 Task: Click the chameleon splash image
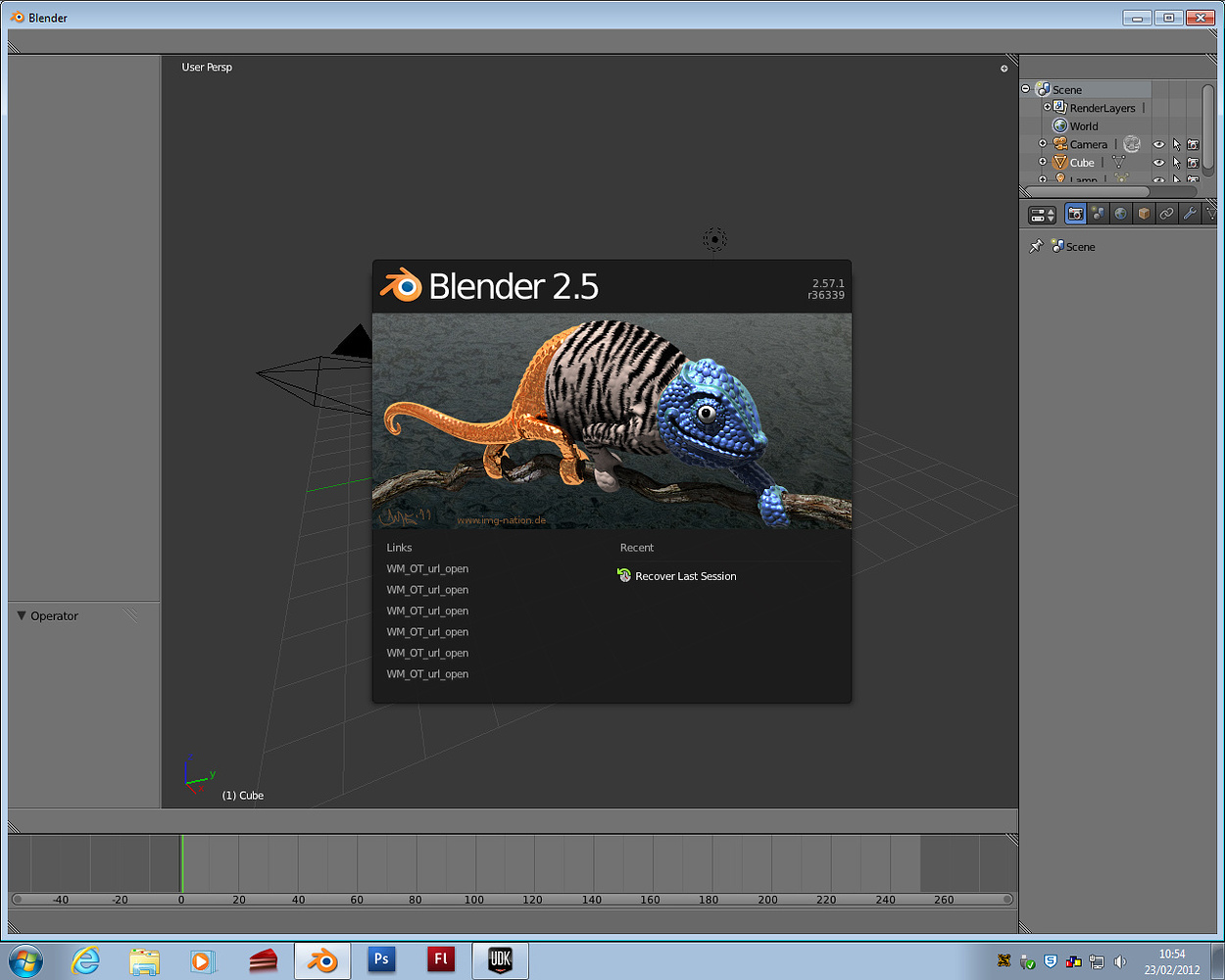612,421
